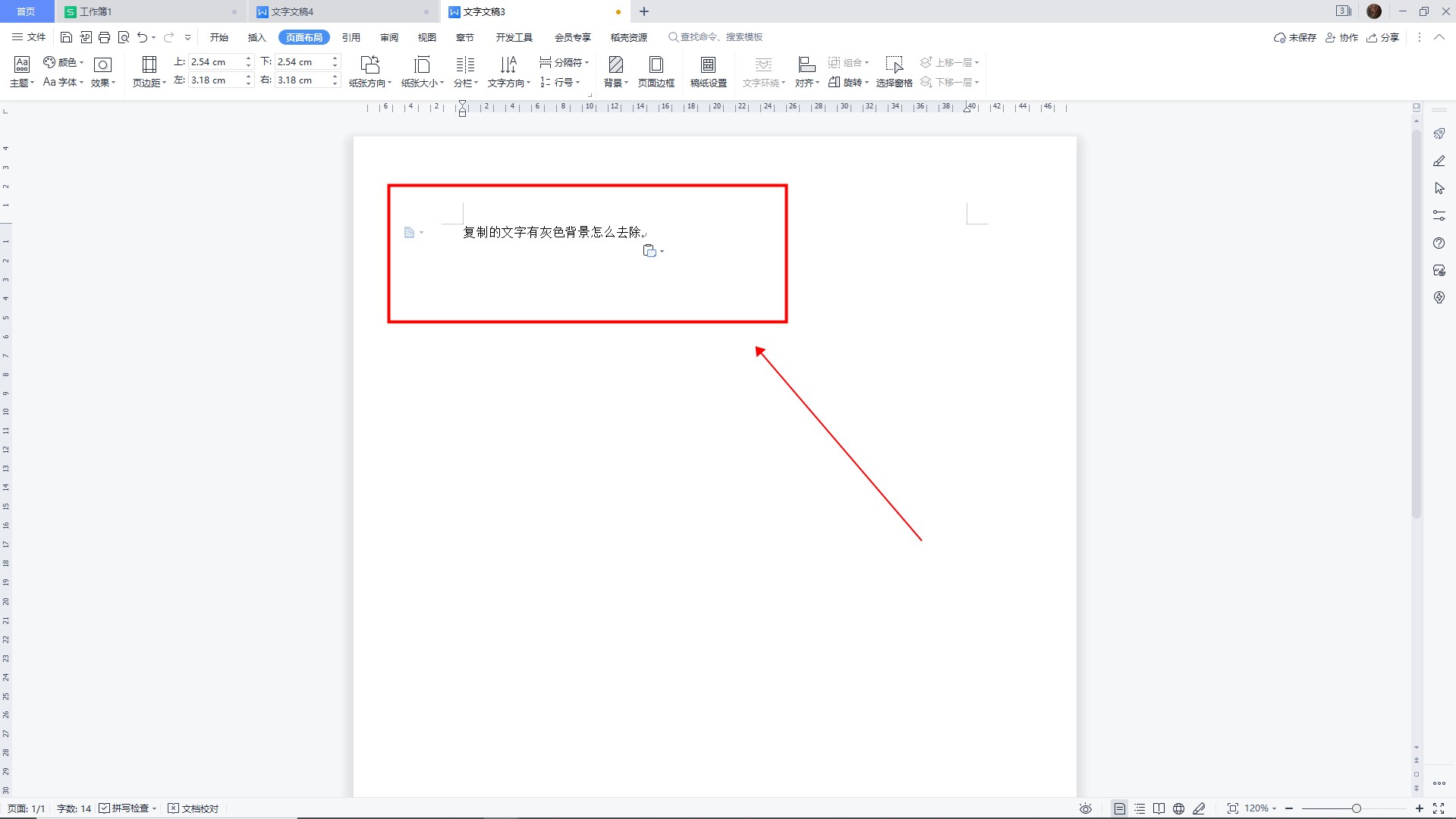1456x819 pixels.
Task: Click the Share (分享) button
Action: tap(1383, 37)
